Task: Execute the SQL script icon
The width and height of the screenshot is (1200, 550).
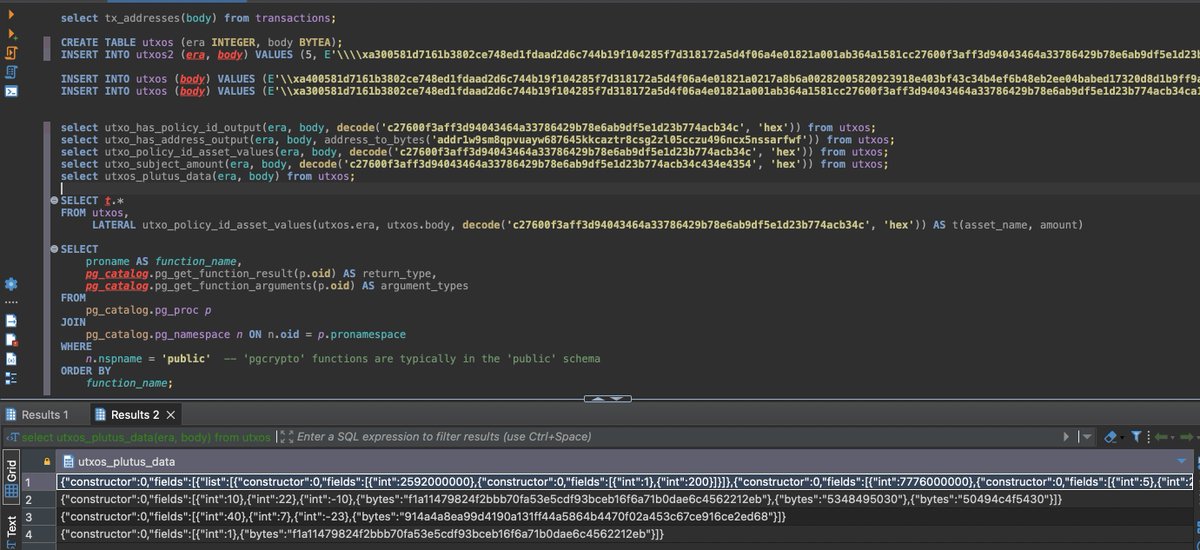Action: pos(12,51)
